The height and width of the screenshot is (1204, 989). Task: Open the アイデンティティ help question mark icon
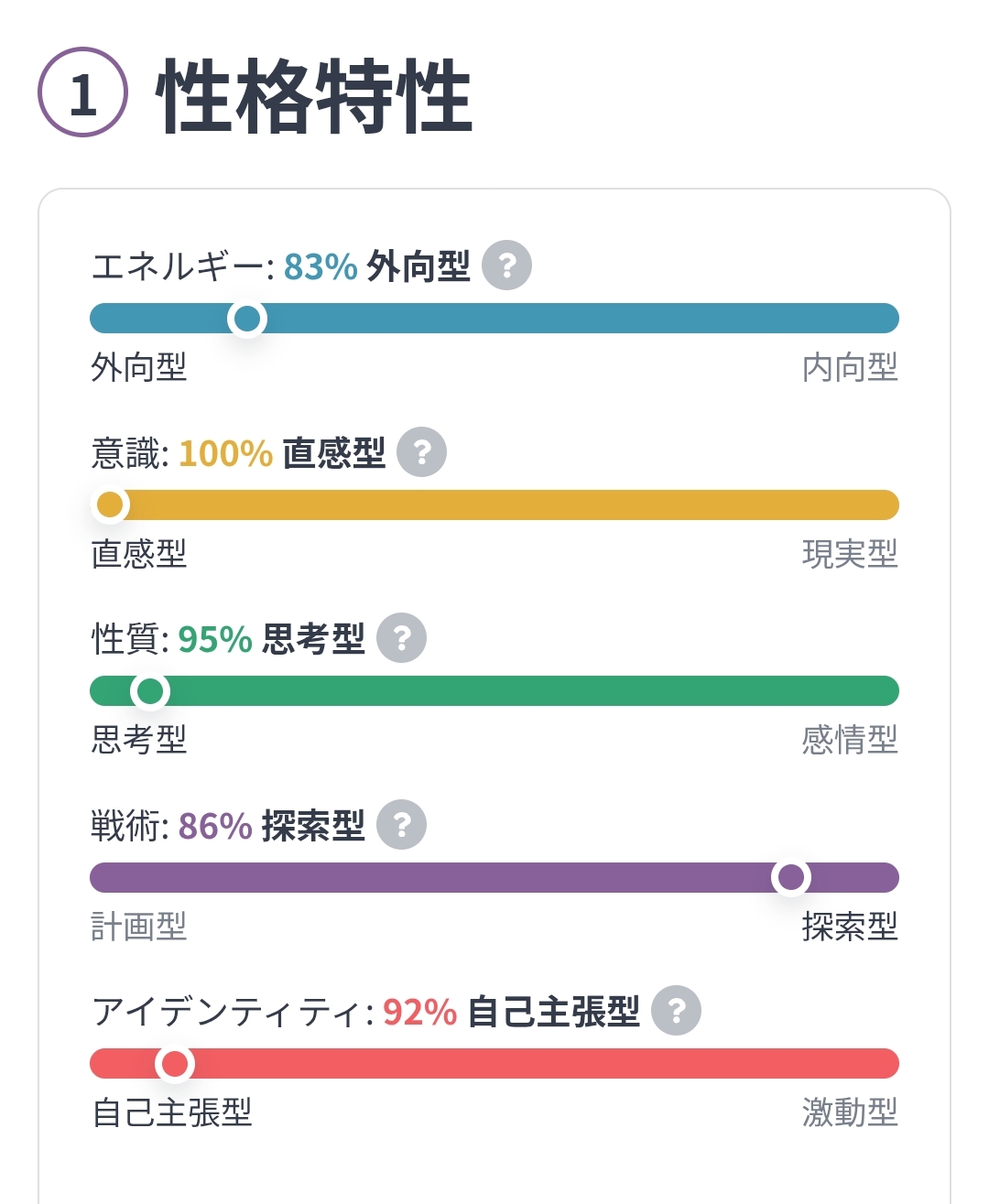point(675,1012)
